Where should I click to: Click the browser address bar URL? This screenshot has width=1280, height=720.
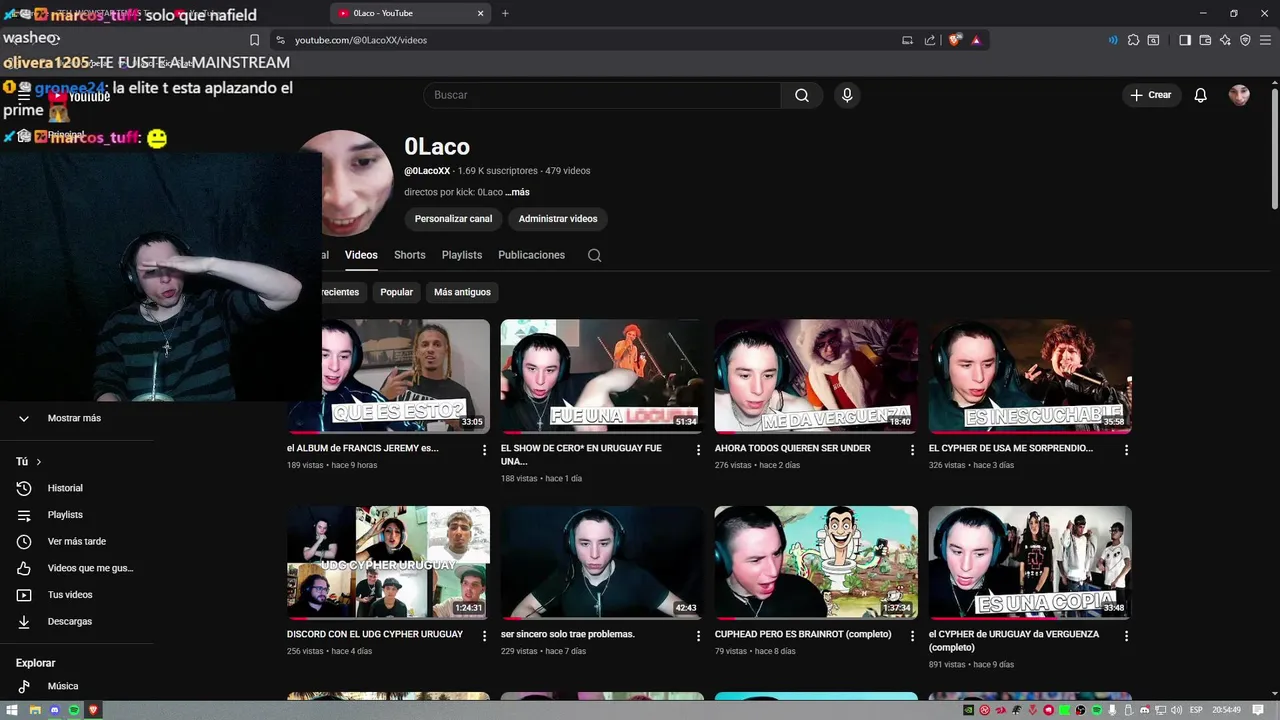click(x=361, y=40)
